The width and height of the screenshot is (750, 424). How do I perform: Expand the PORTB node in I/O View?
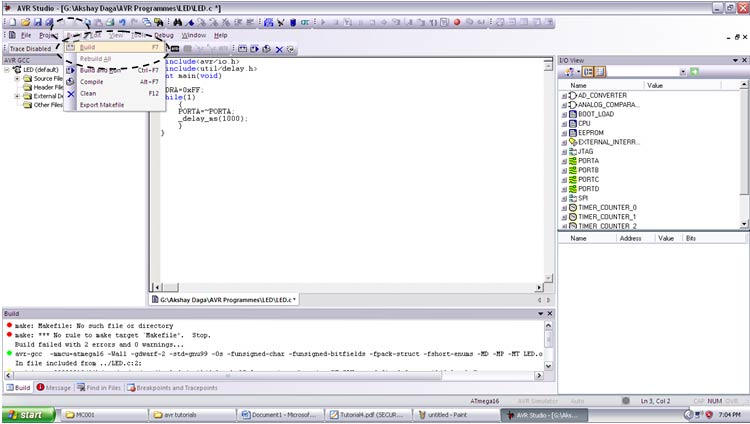click(564, 170)
